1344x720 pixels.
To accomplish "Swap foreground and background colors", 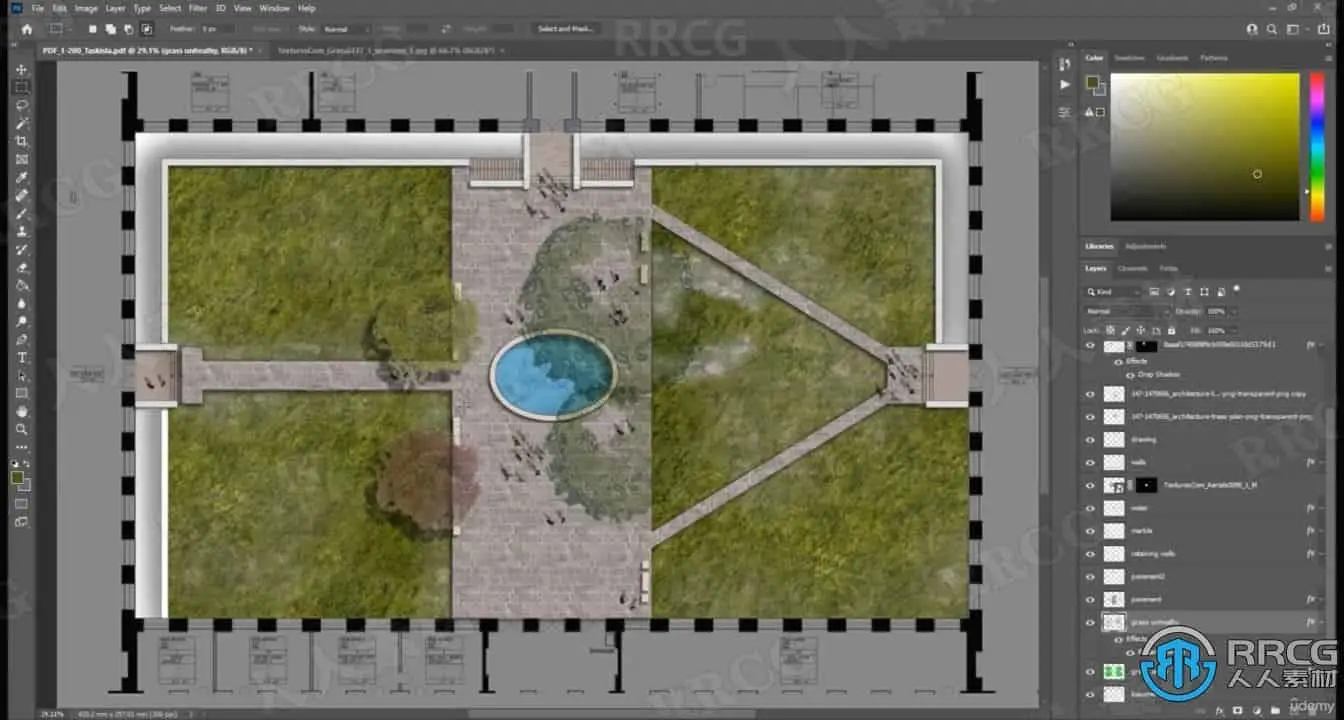I will (x=29, y=465).
